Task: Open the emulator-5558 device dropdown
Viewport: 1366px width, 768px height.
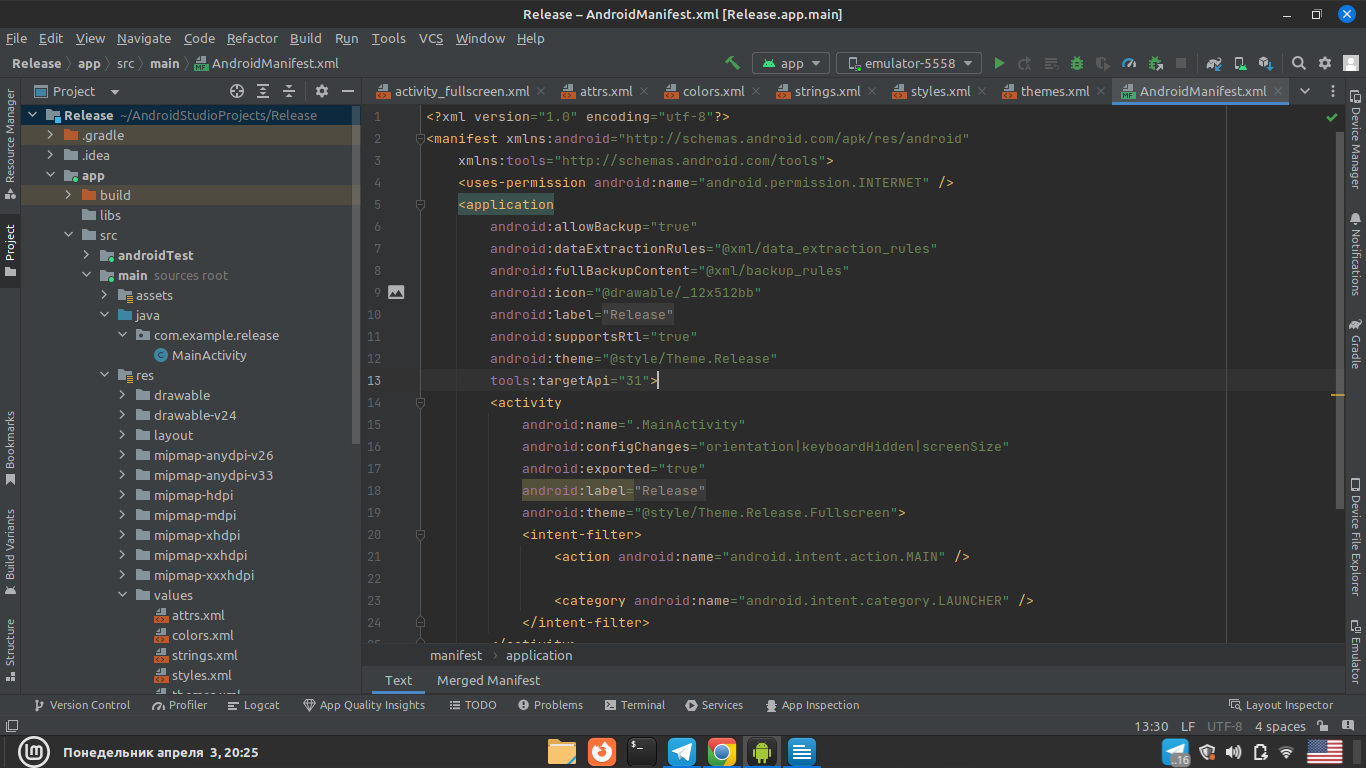Action: click(x=908, y=63)
